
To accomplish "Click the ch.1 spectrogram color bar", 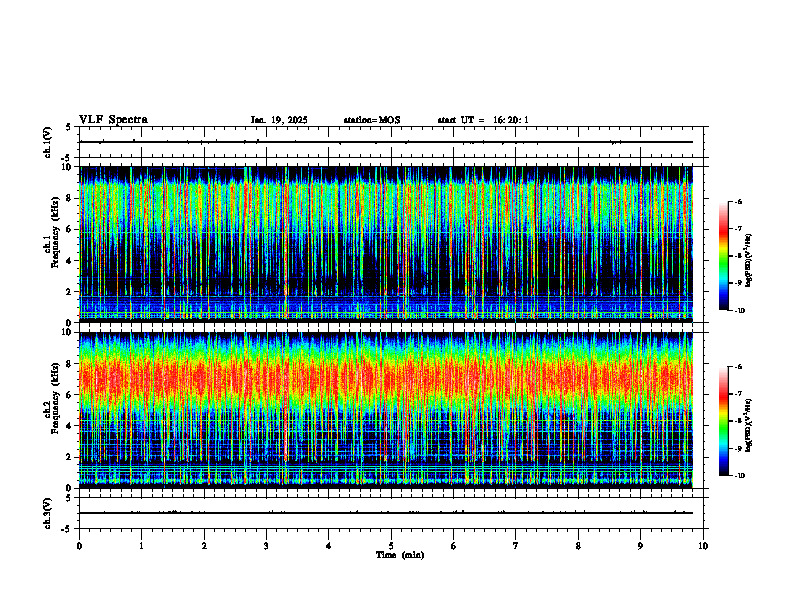I will point(724,256).
